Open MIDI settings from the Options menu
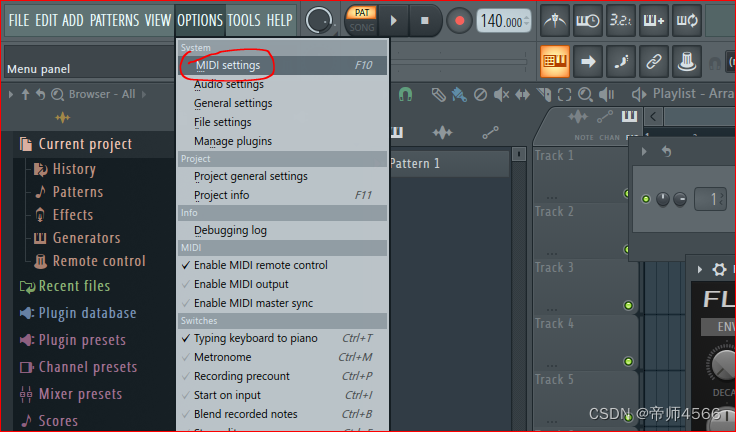The image size is (736, 432). 283,65
